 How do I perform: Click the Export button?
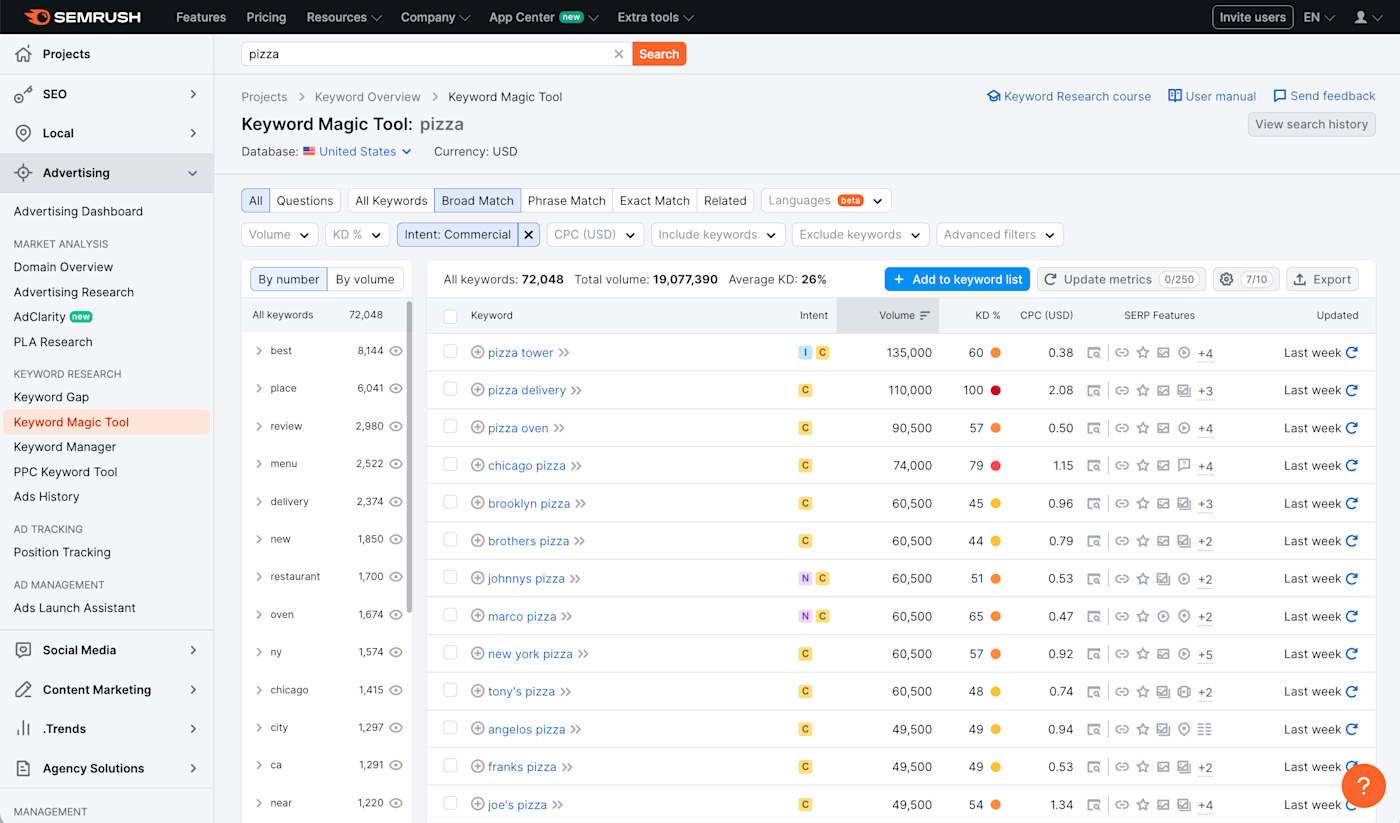(1323, 280)
